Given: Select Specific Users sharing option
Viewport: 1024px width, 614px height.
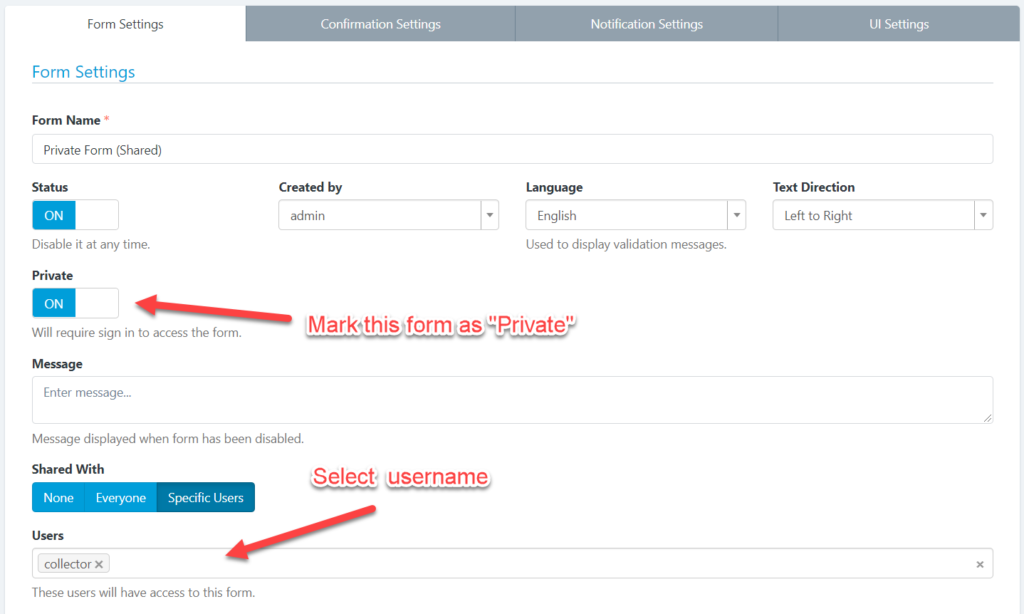Looking at the screenshot, I should coord(205,497).
